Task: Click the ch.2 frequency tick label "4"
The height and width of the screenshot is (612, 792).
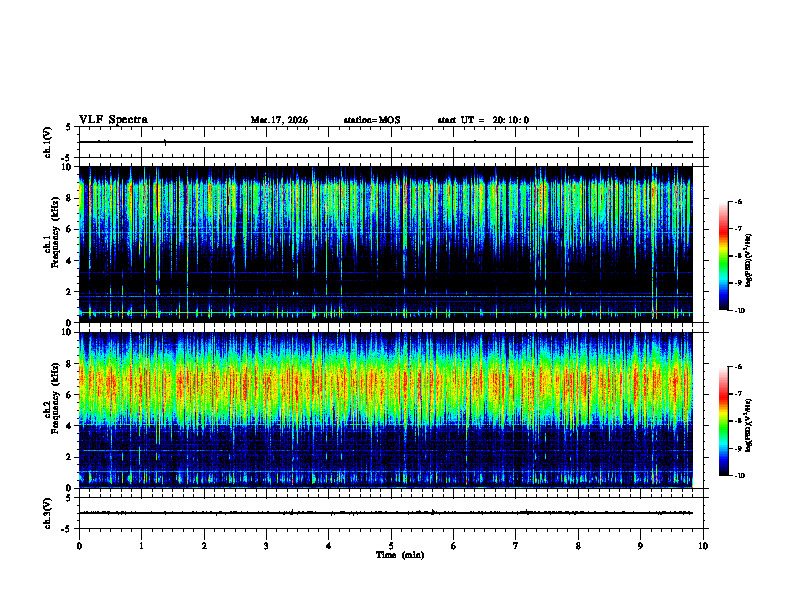Action: 69,426
